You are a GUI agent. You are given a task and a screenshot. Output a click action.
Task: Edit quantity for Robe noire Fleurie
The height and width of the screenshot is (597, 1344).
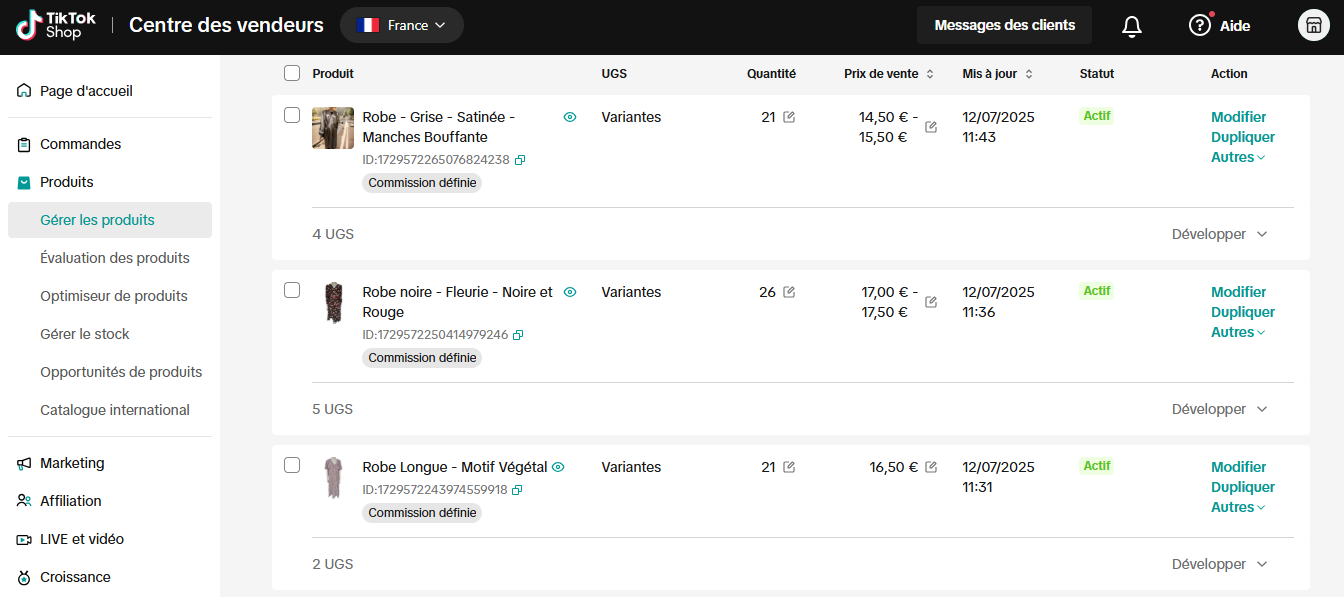coord(789,292)
